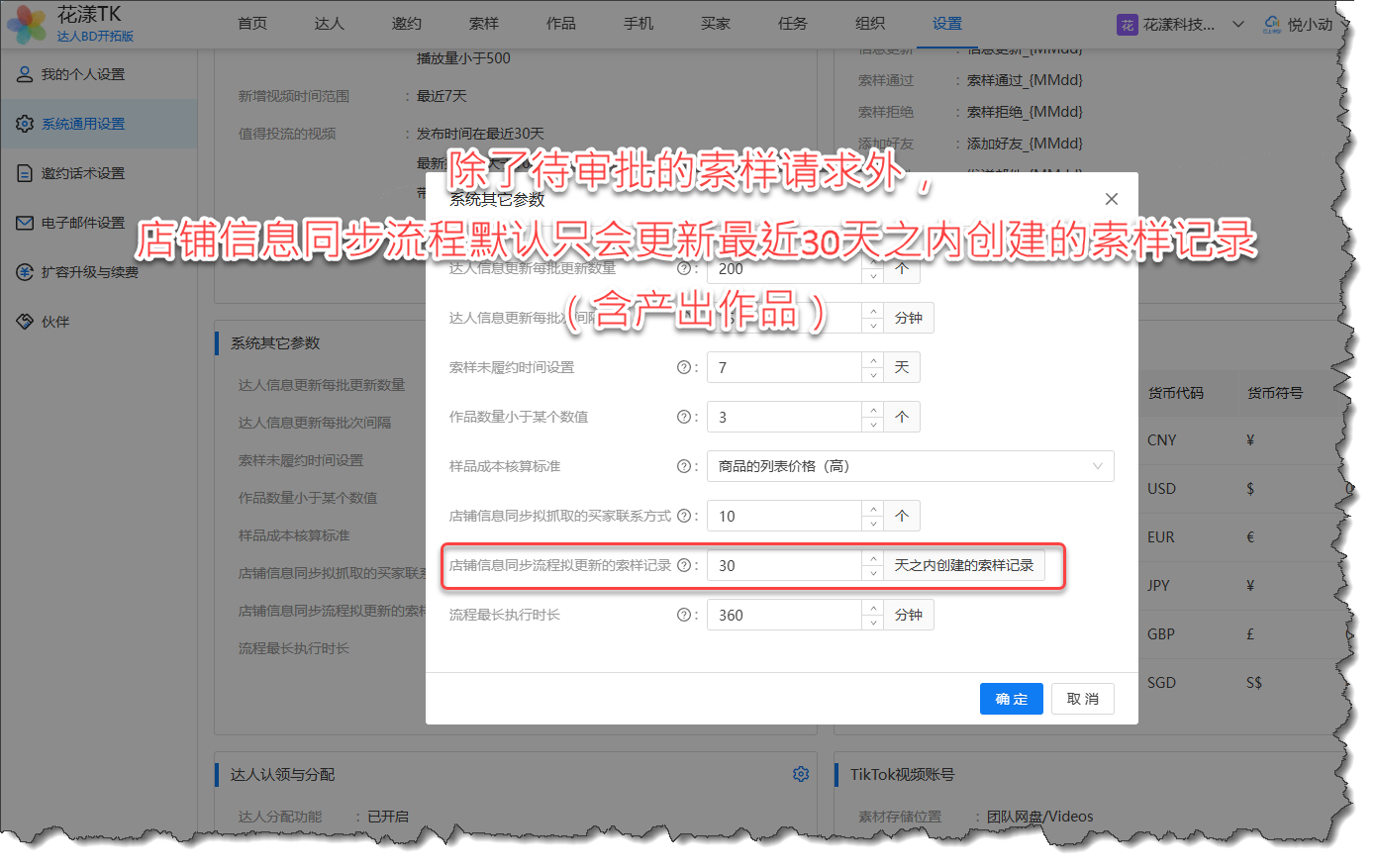Screen dimensions: 1378x868
Task: Select 邀约话术设置 in the sidebar
Action: point(83,173)
